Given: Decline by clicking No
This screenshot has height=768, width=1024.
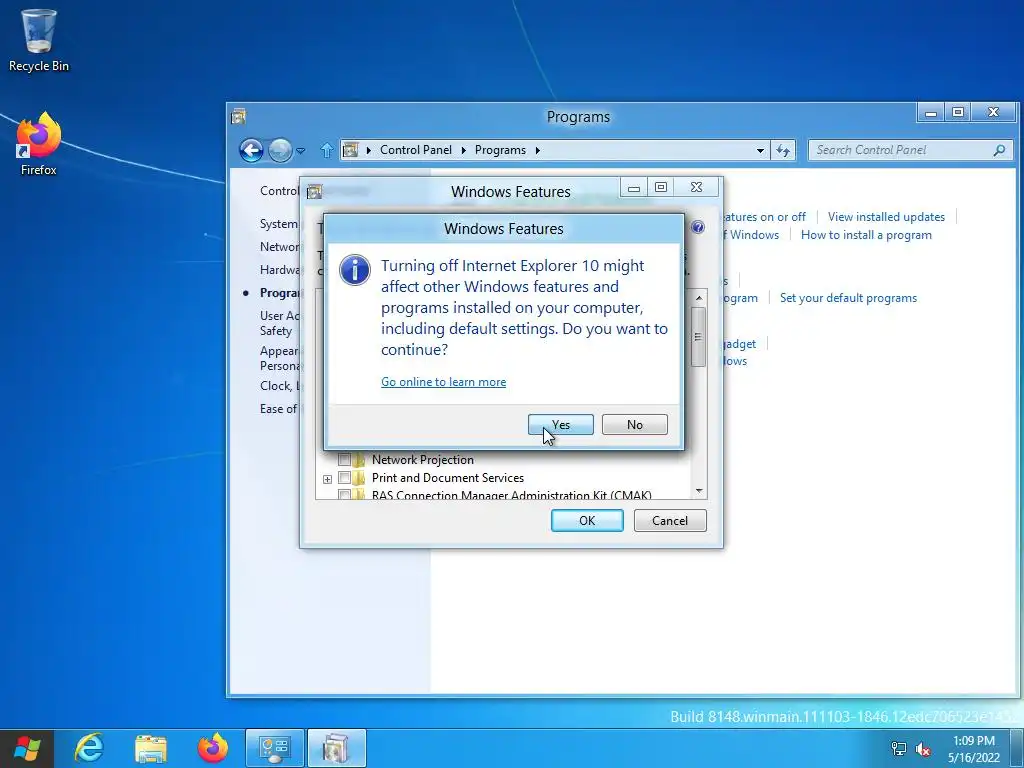Looking at the screenshot, I should point(634,424).
